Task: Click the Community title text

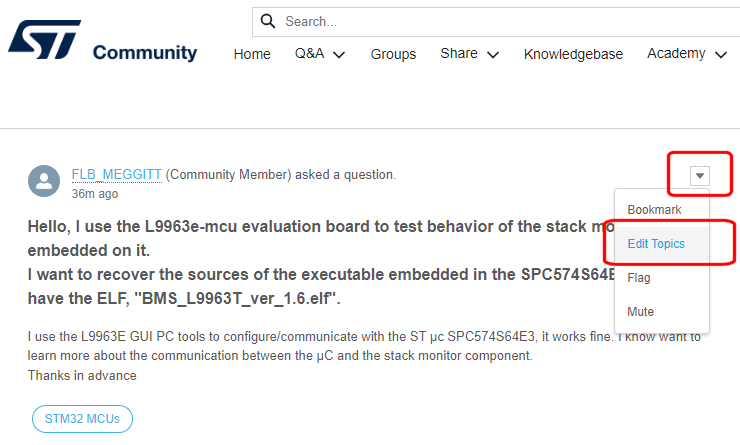Action: point(145,52)
